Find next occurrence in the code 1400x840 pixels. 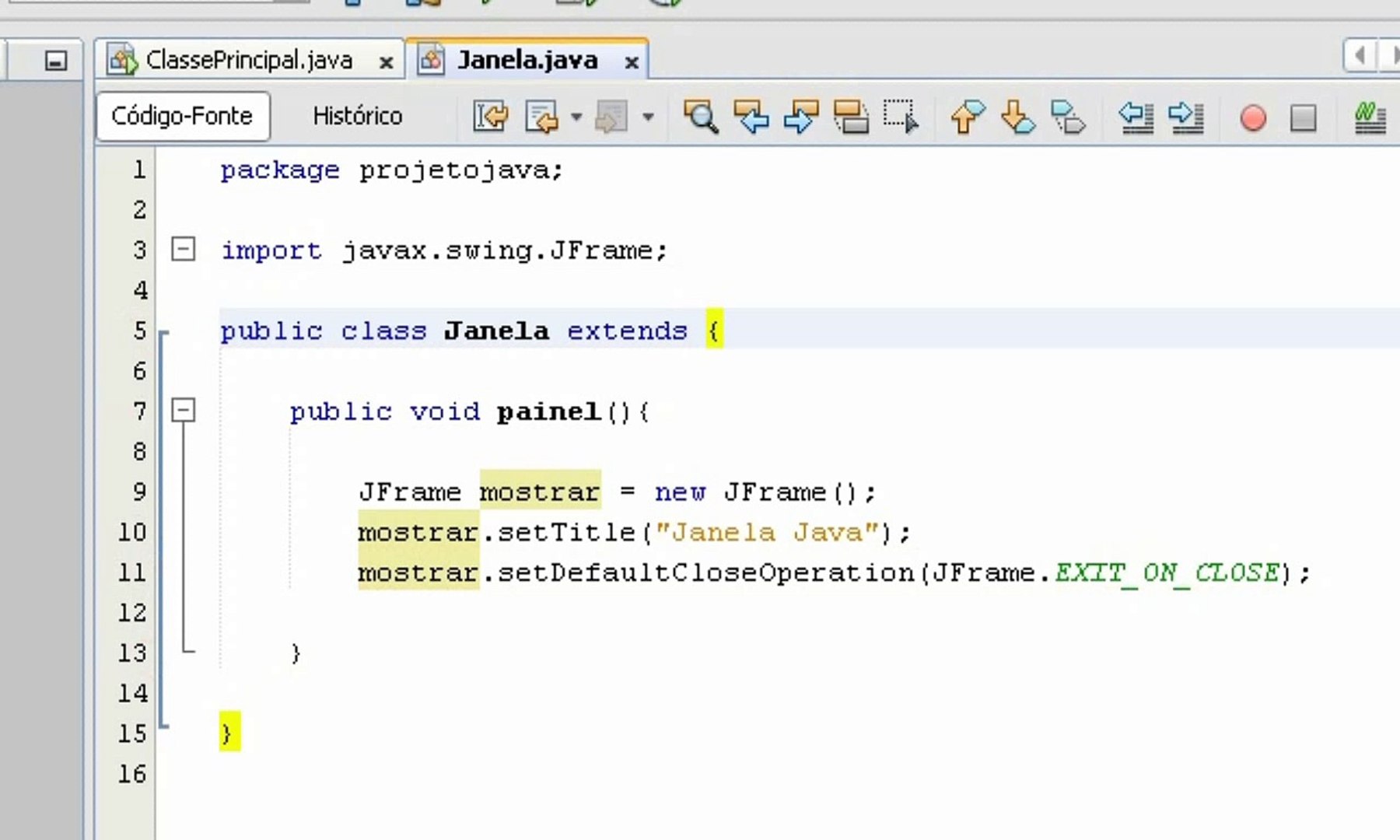801,117
